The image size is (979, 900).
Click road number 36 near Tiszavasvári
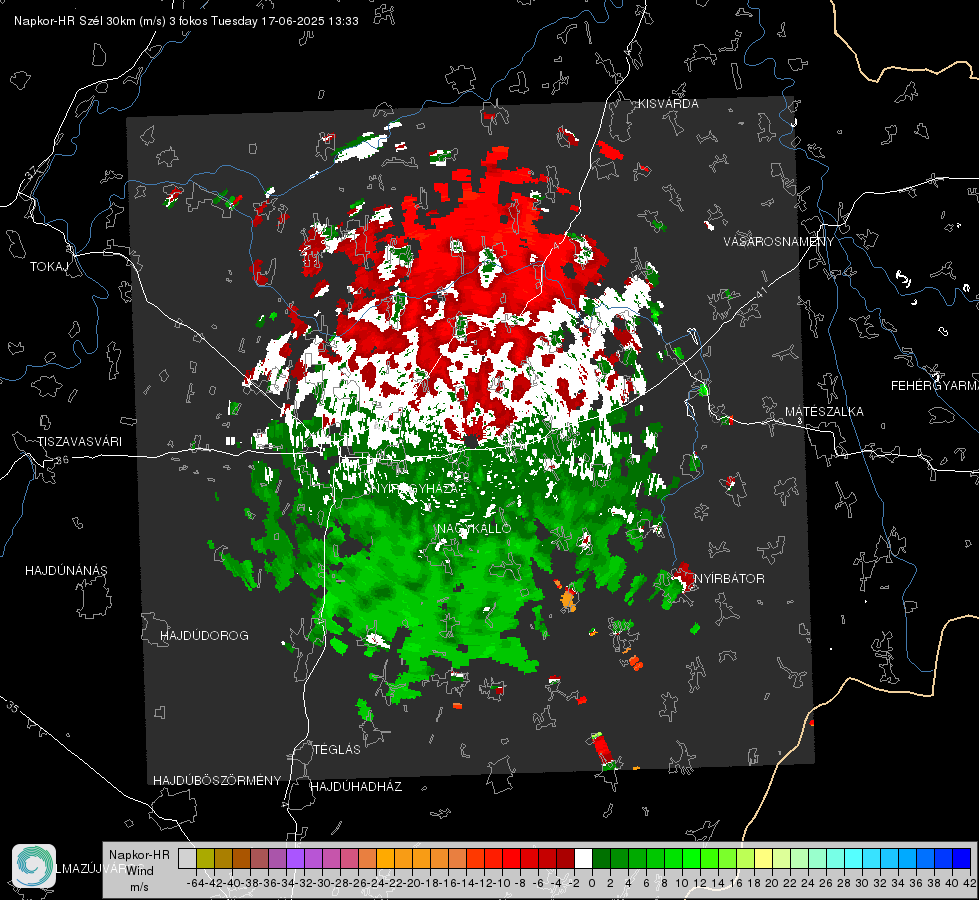tap(62, 460)
